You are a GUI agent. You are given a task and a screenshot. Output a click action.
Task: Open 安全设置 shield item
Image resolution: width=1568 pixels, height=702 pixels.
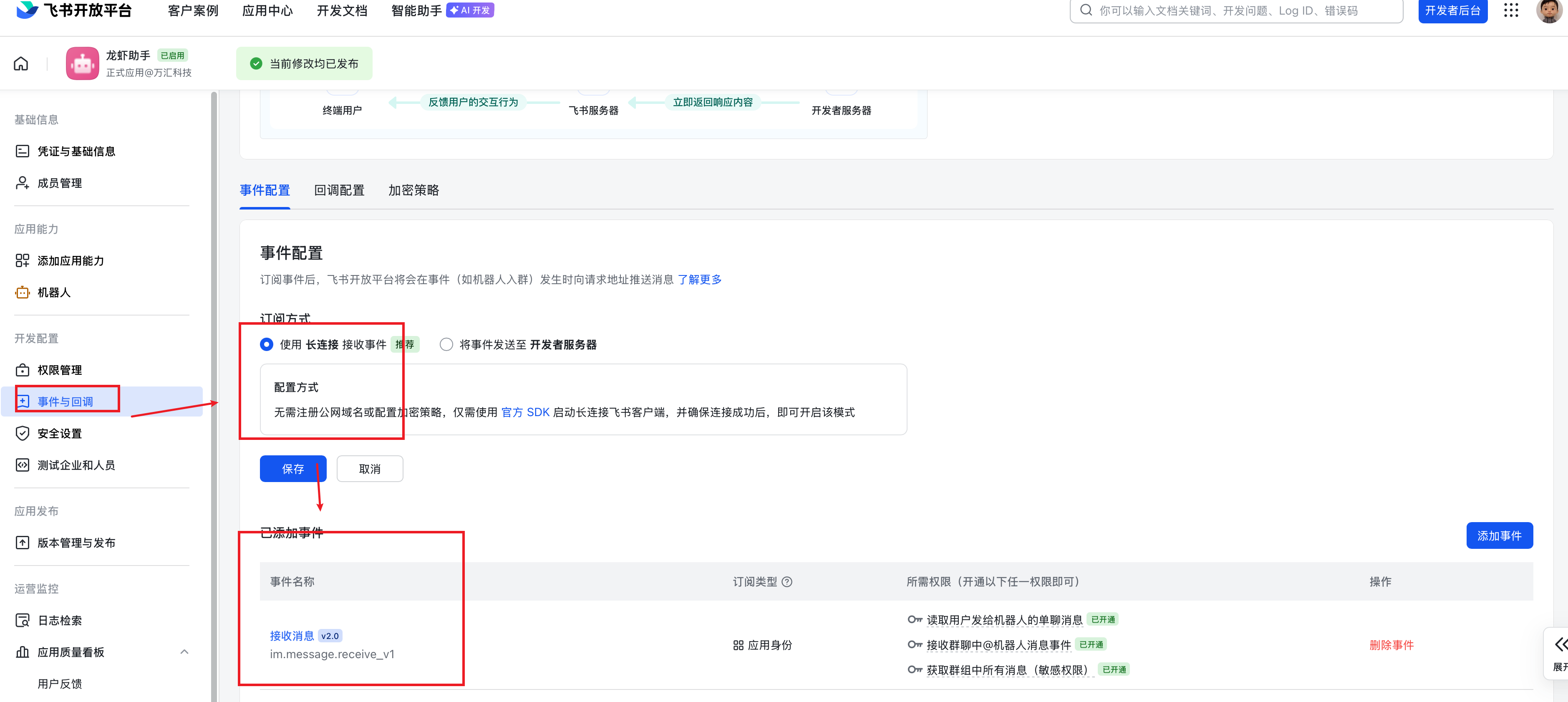point(59,434)
